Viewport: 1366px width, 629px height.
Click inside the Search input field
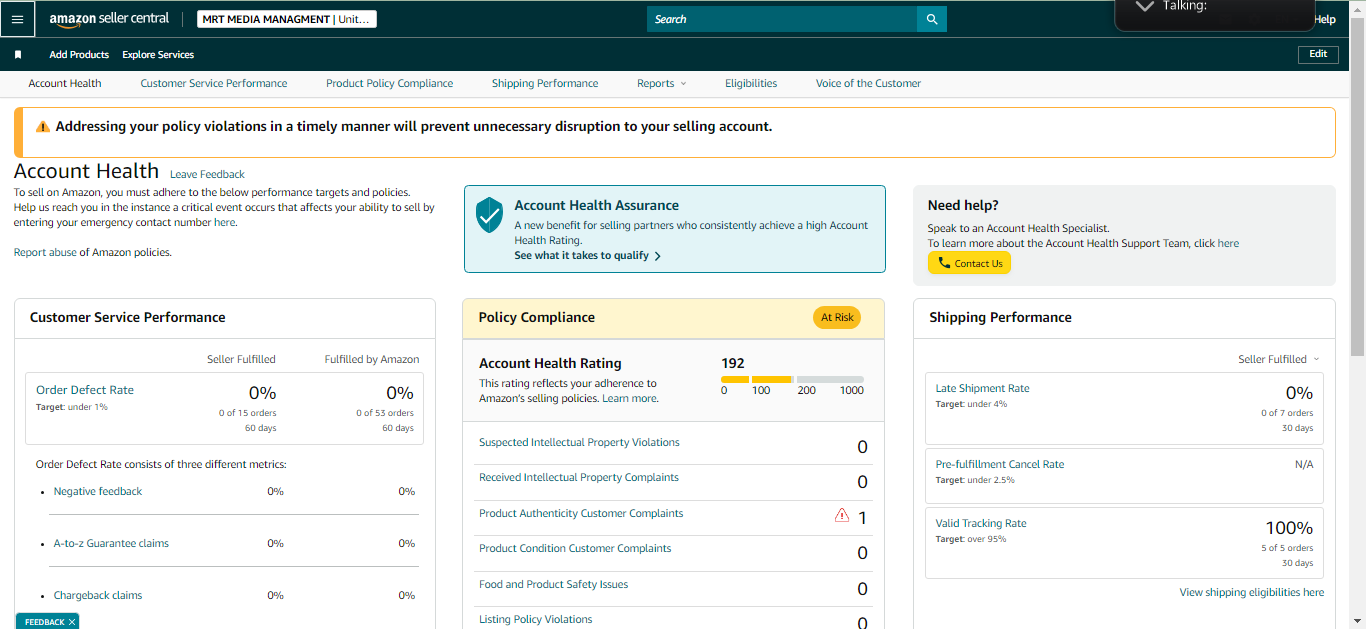point(782,19)
